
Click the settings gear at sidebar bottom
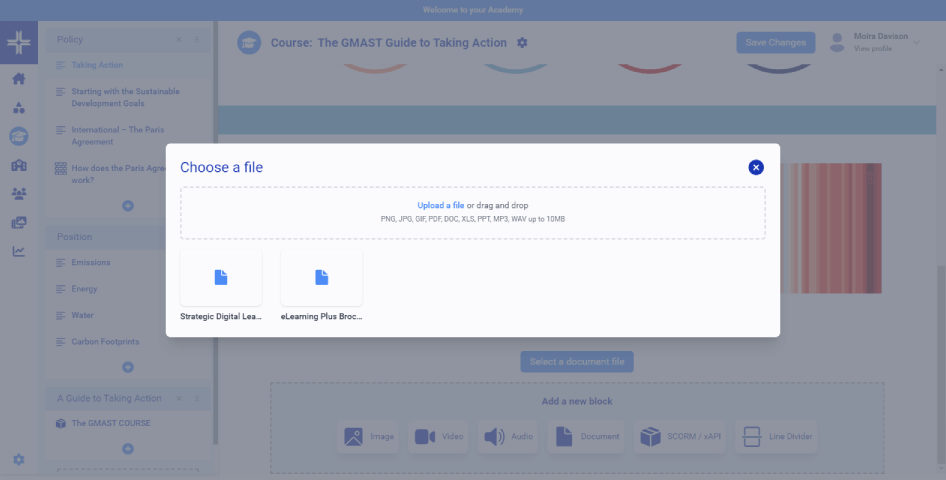click(x=19, y=460)
